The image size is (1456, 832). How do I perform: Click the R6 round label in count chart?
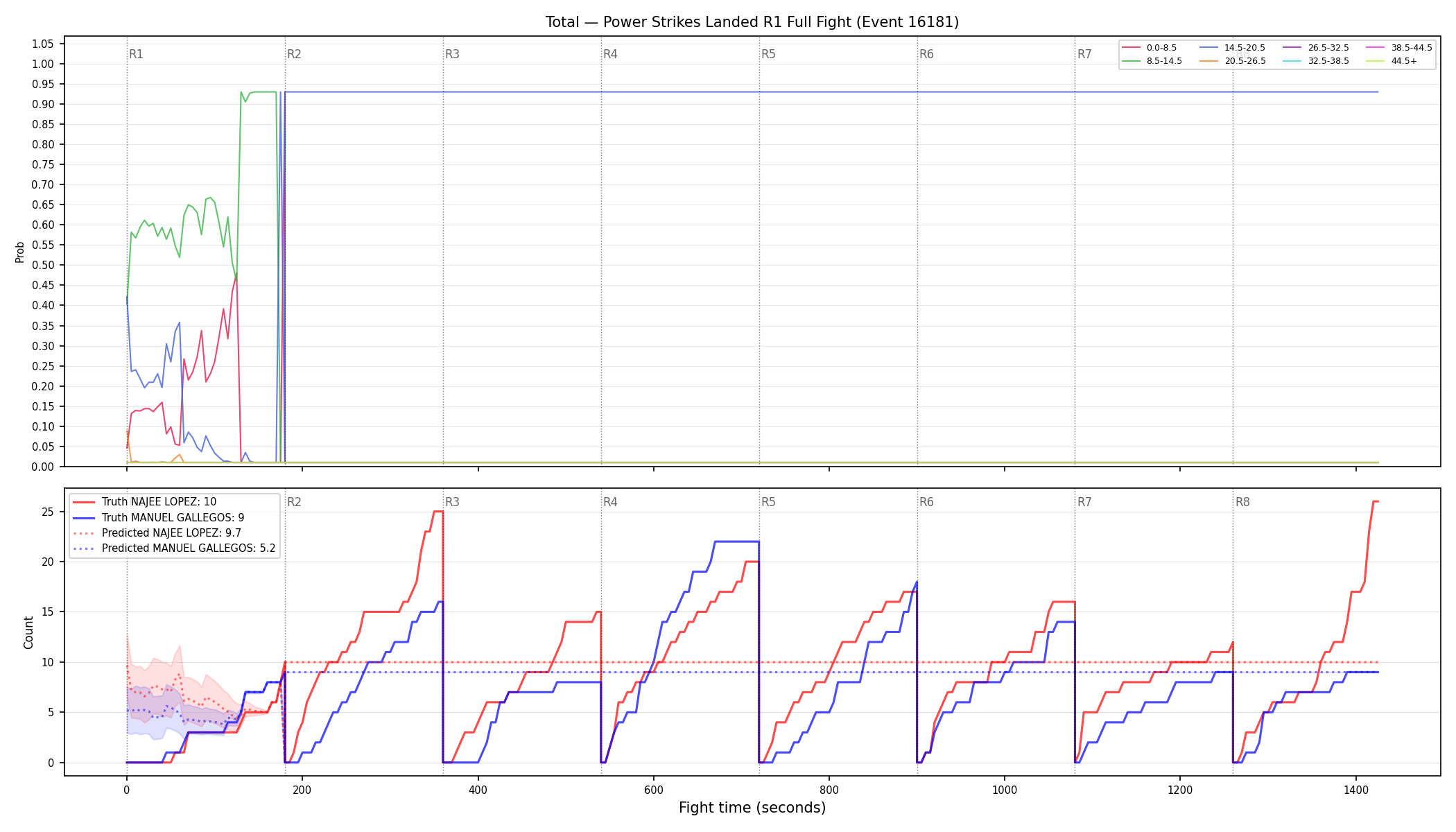[926, 502]
